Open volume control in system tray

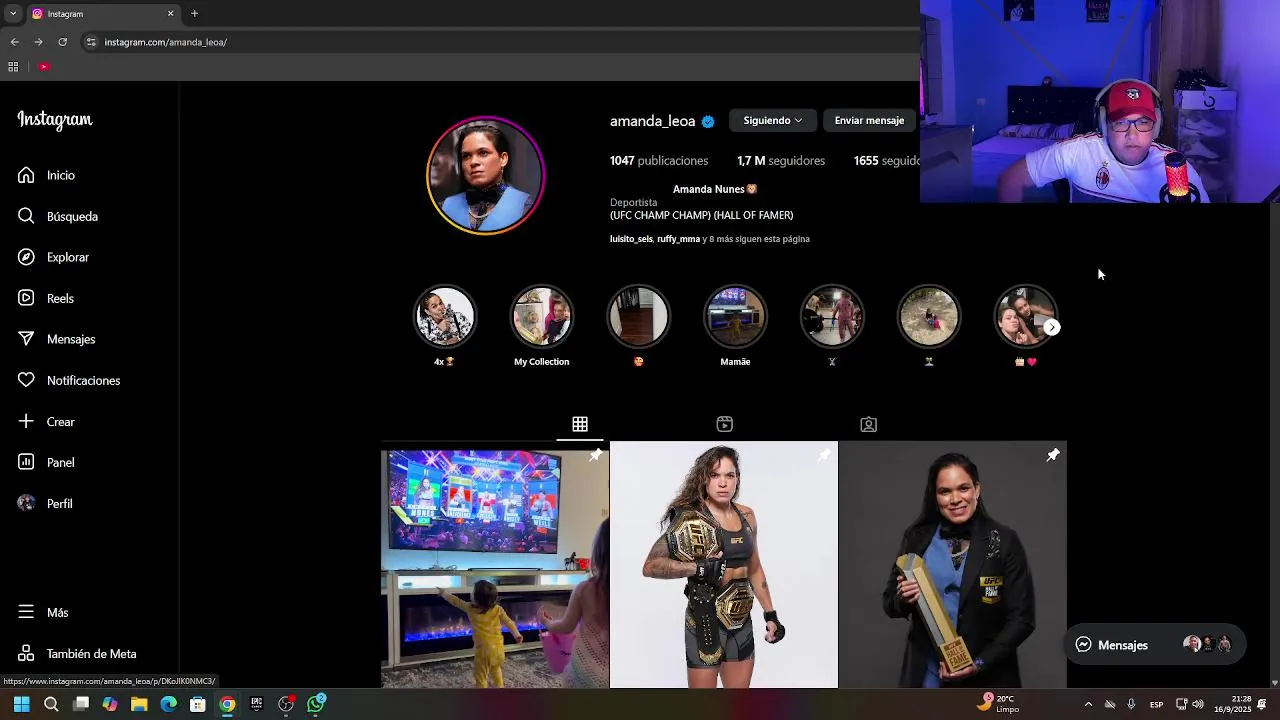(1198, 704)
